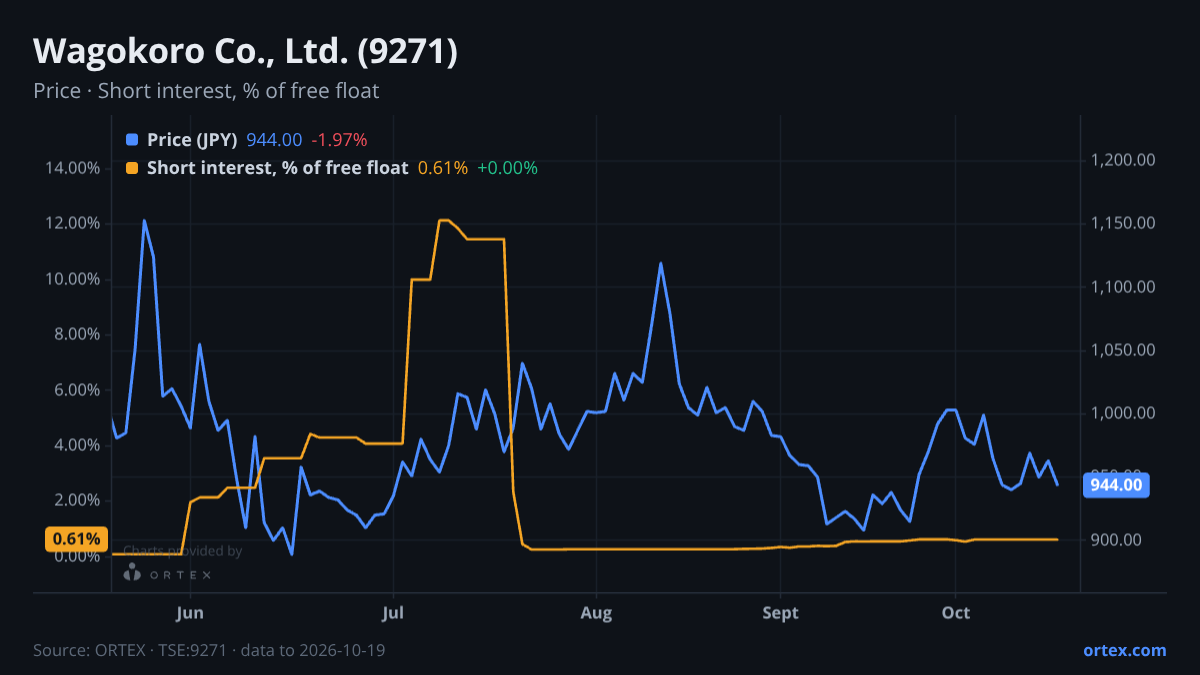Click the subtitle Price · Short interest text
The width and height of the screenshot is (1200, 675).
(206, 91)
